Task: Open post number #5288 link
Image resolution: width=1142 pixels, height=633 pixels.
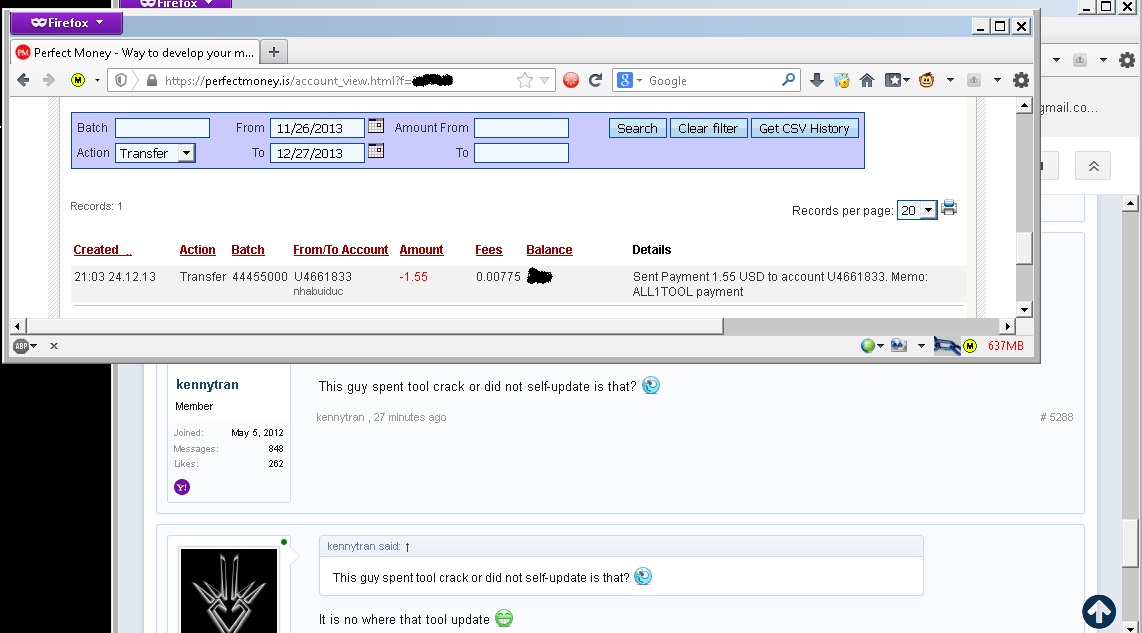Action: pyautogui.click(x=1057, y=417)
